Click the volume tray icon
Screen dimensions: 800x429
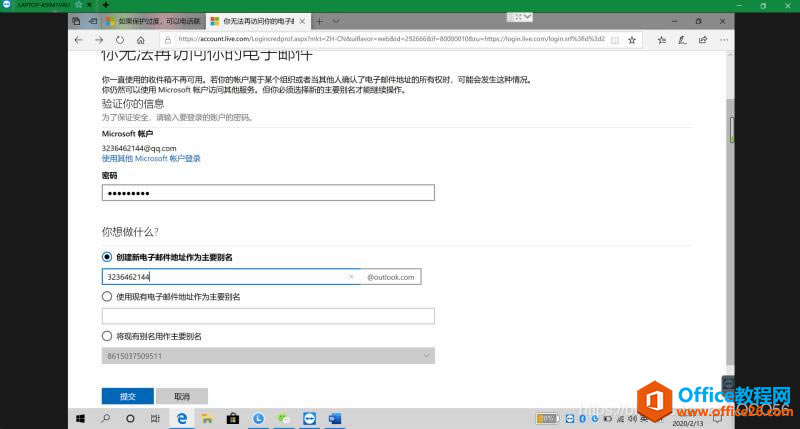632,419
